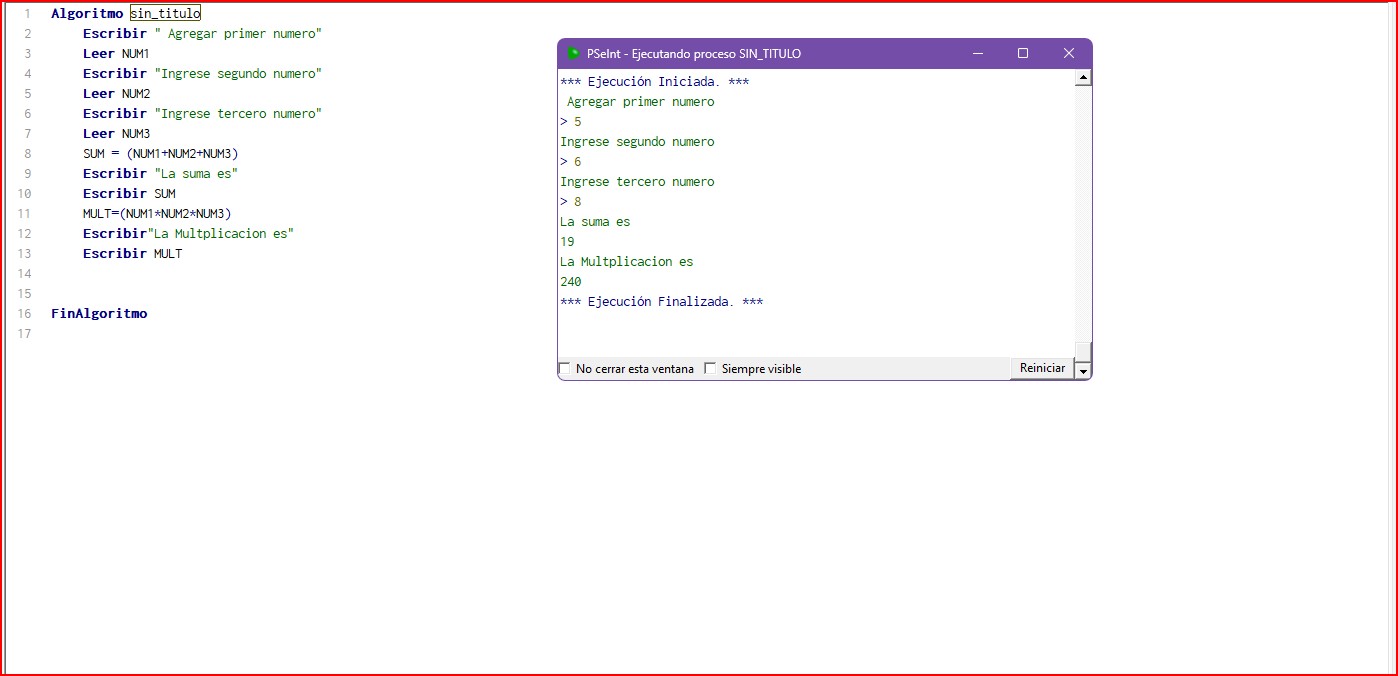
Task: Click the console's vertical scrollbar thumb
Action: pos(1082,350)
